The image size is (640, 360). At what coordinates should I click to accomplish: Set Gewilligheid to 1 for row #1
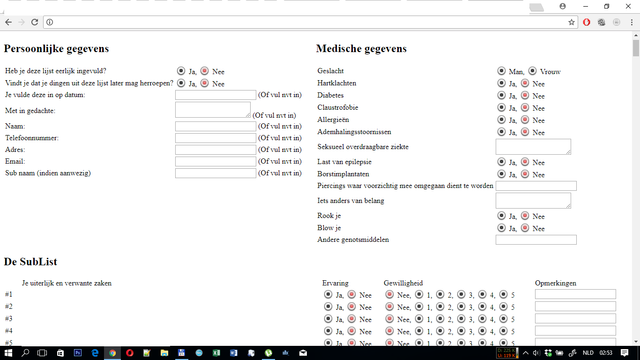pyautogui.click(x=419, y=294)
